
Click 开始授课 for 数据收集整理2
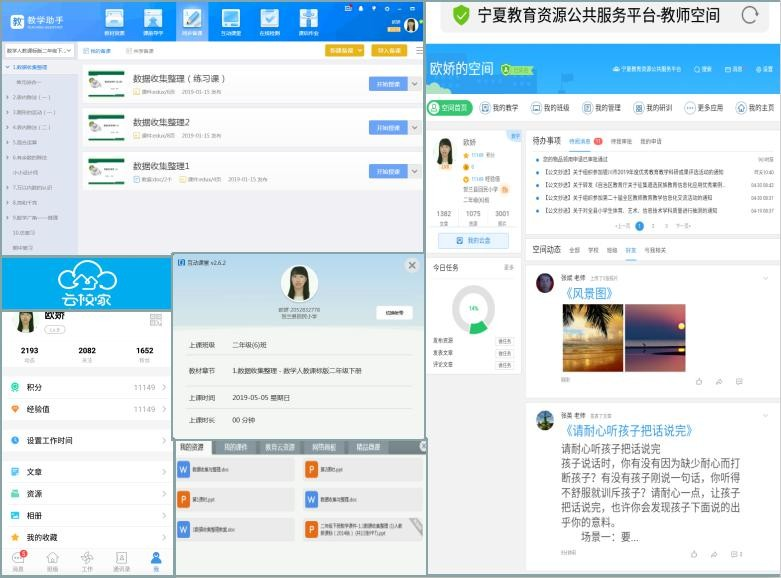coord(389,128)
